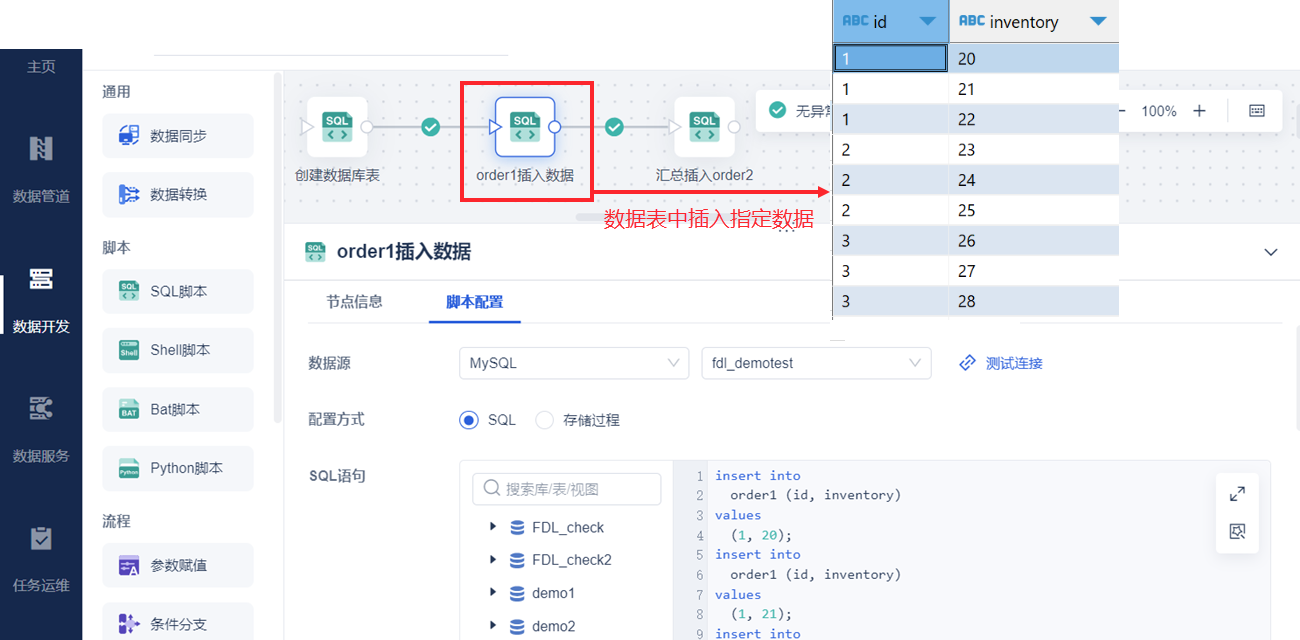Collapse the order1插入数据 panel chevron

(x=1271, y=252)
